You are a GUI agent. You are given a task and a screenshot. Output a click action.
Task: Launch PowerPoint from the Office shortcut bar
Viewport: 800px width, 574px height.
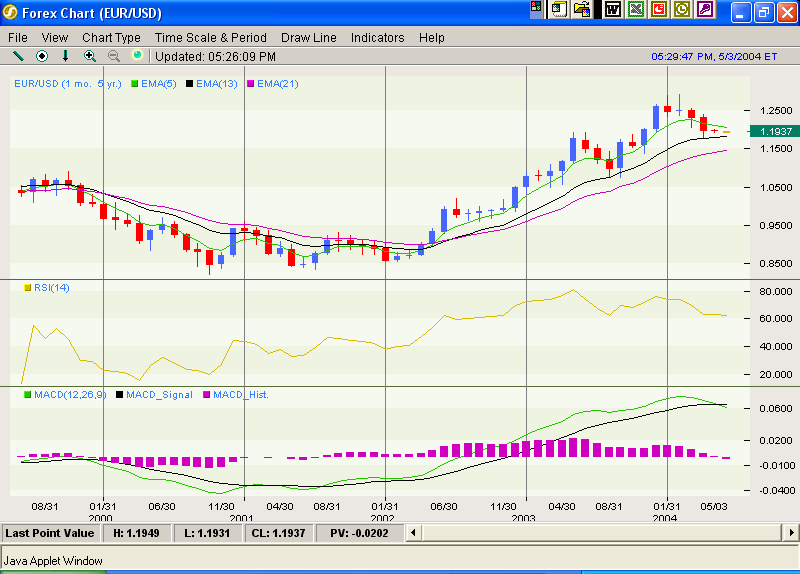click(x=659, y=10)
